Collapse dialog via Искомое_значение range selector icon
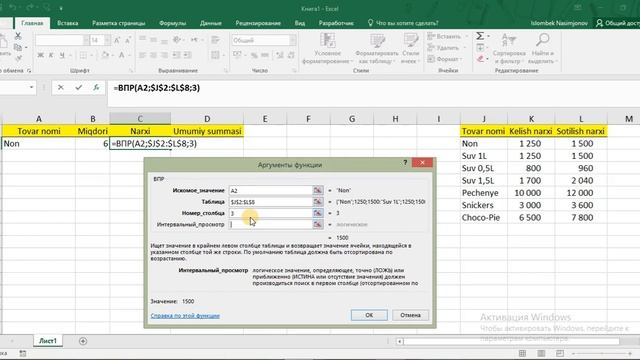 coord(318,191)
